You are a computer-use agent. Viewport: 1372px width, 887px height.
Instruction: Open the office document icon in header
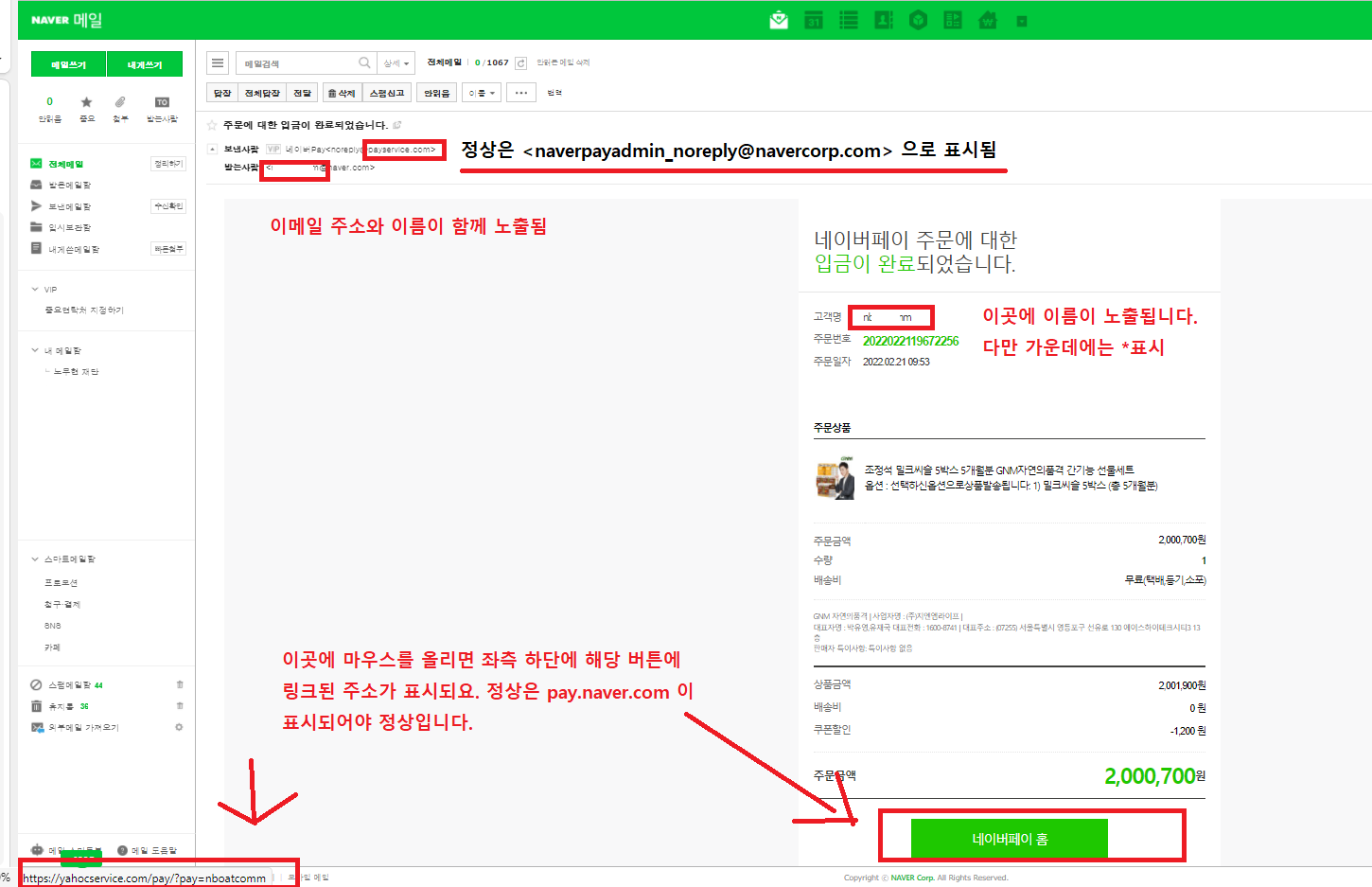(x=953, y=20)
